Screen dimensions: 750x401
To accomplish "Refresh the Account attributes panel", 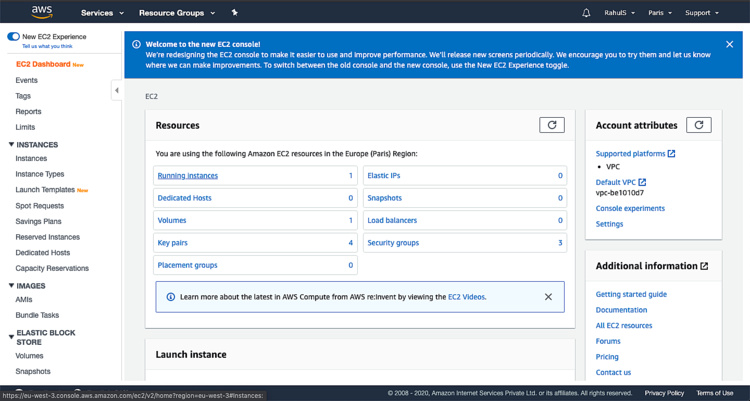I will click(x=699, y=125).
